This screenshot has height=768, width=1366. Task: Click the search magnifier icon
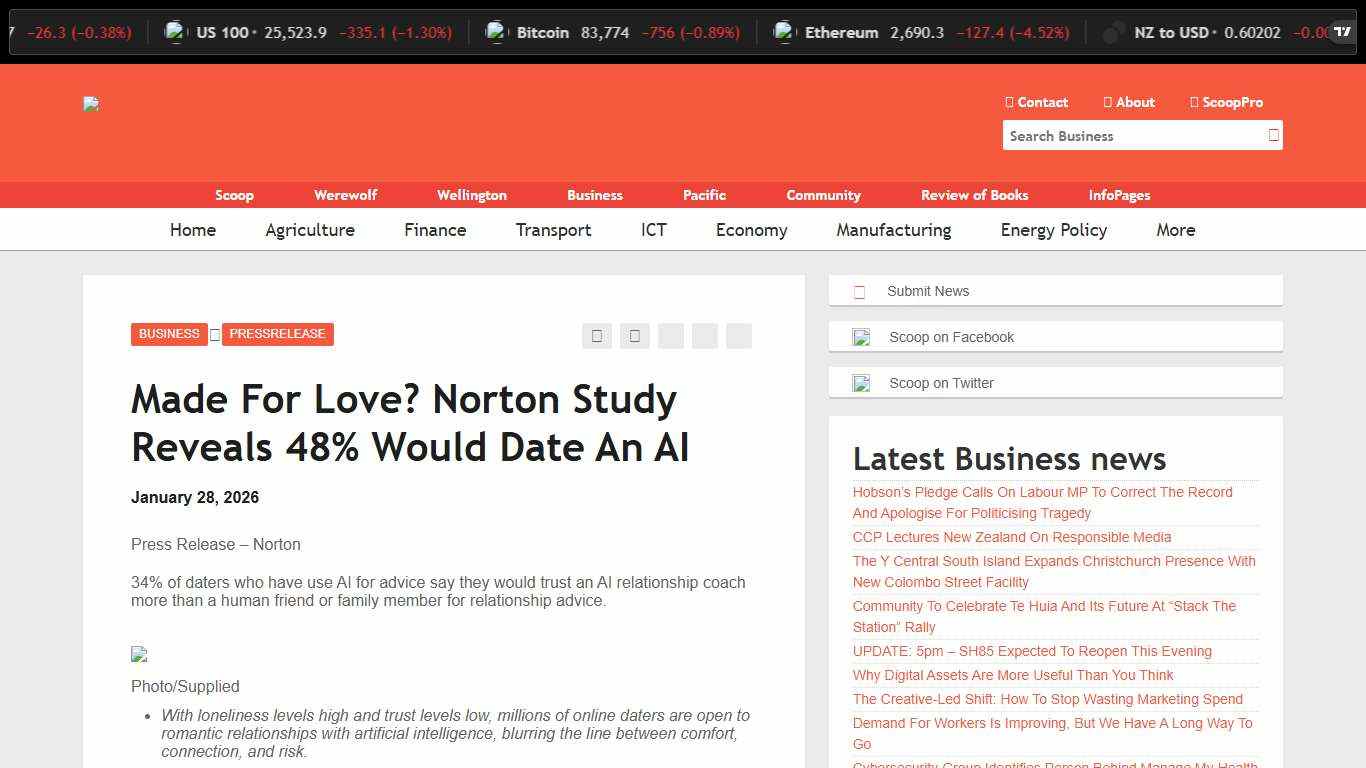tap(1273, 135)
